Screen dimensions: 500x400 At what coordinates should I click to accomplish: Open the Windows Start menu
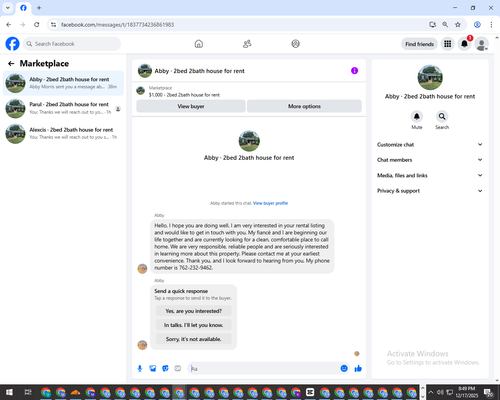9,392
